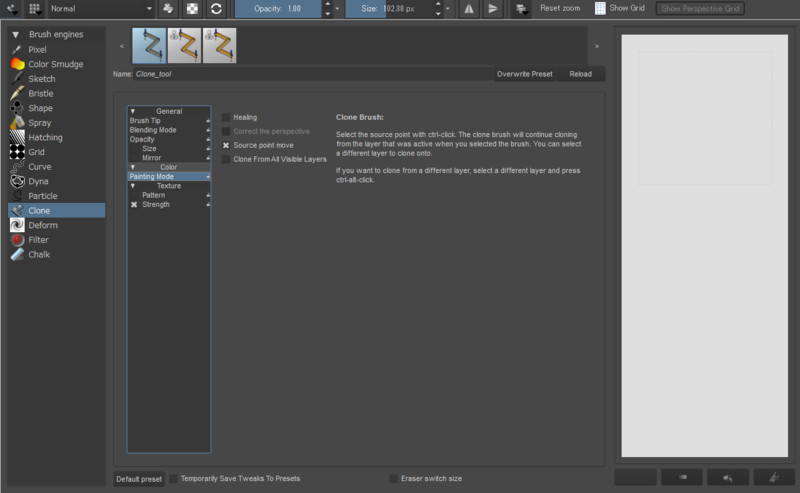
Task: Select the Color Smudge brush engine
Action: 56,64
